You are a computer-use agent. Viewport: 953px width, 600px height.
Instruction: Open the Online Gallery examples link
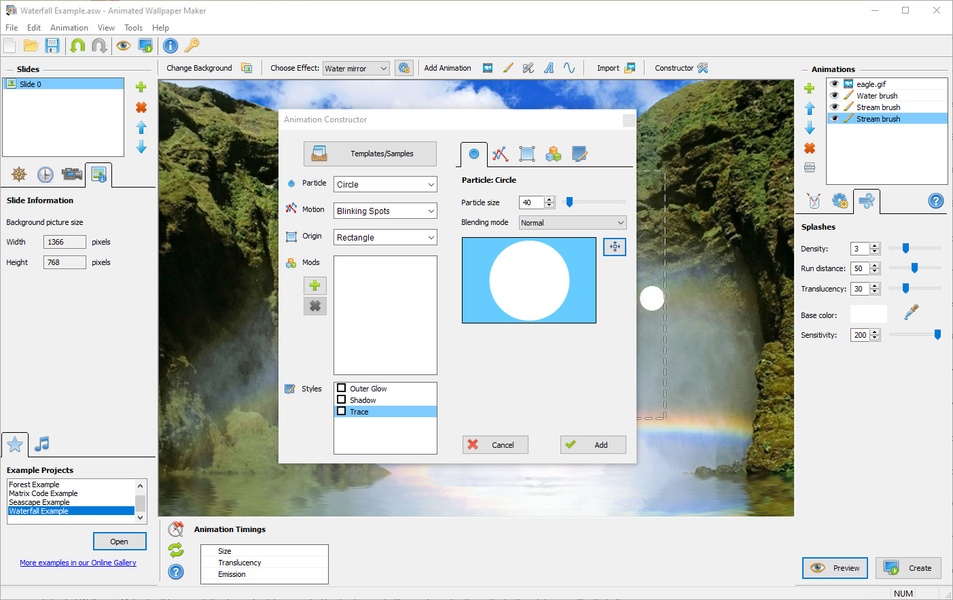(x=78, y=563)
